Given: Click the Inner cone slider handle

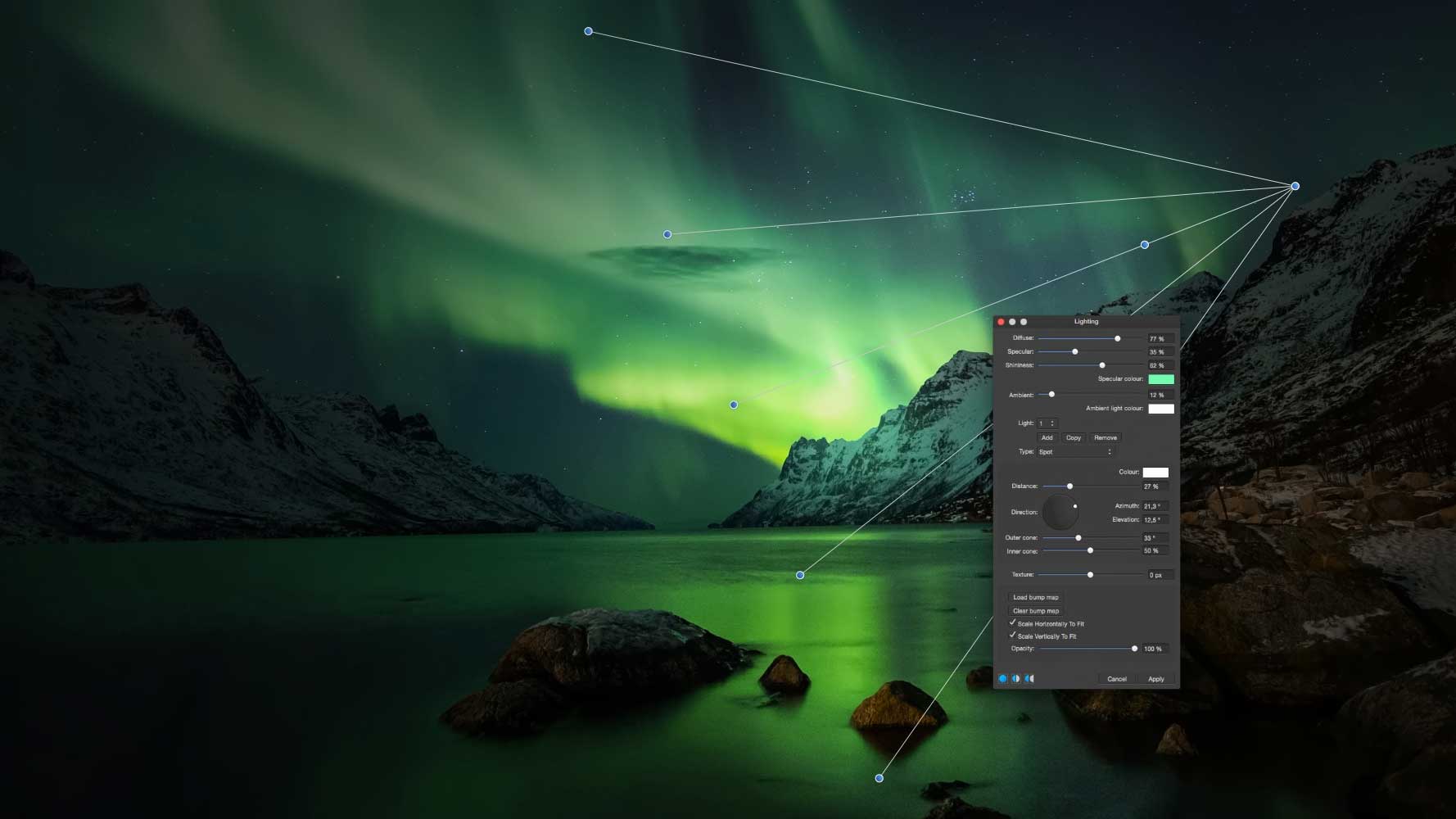Looking at the screenshot, I should coord(1090,551).
